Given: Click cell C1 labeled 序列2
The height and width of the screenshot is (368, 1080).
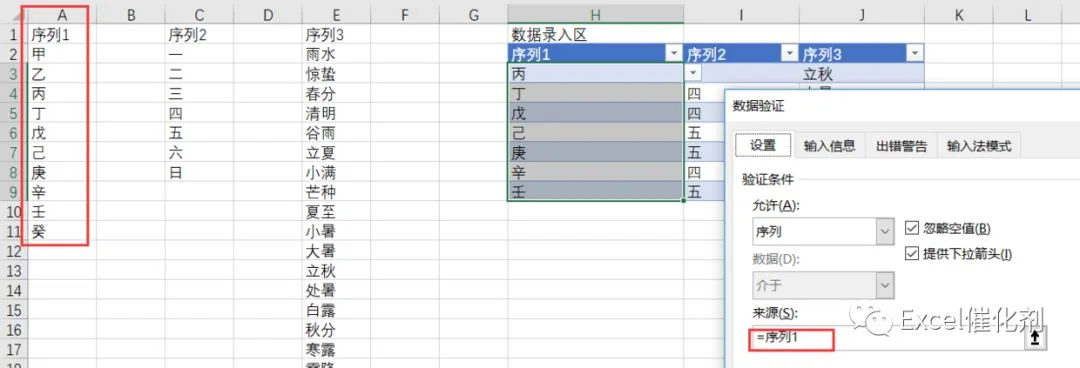Looking at the screenshot, I should [199, 34].
